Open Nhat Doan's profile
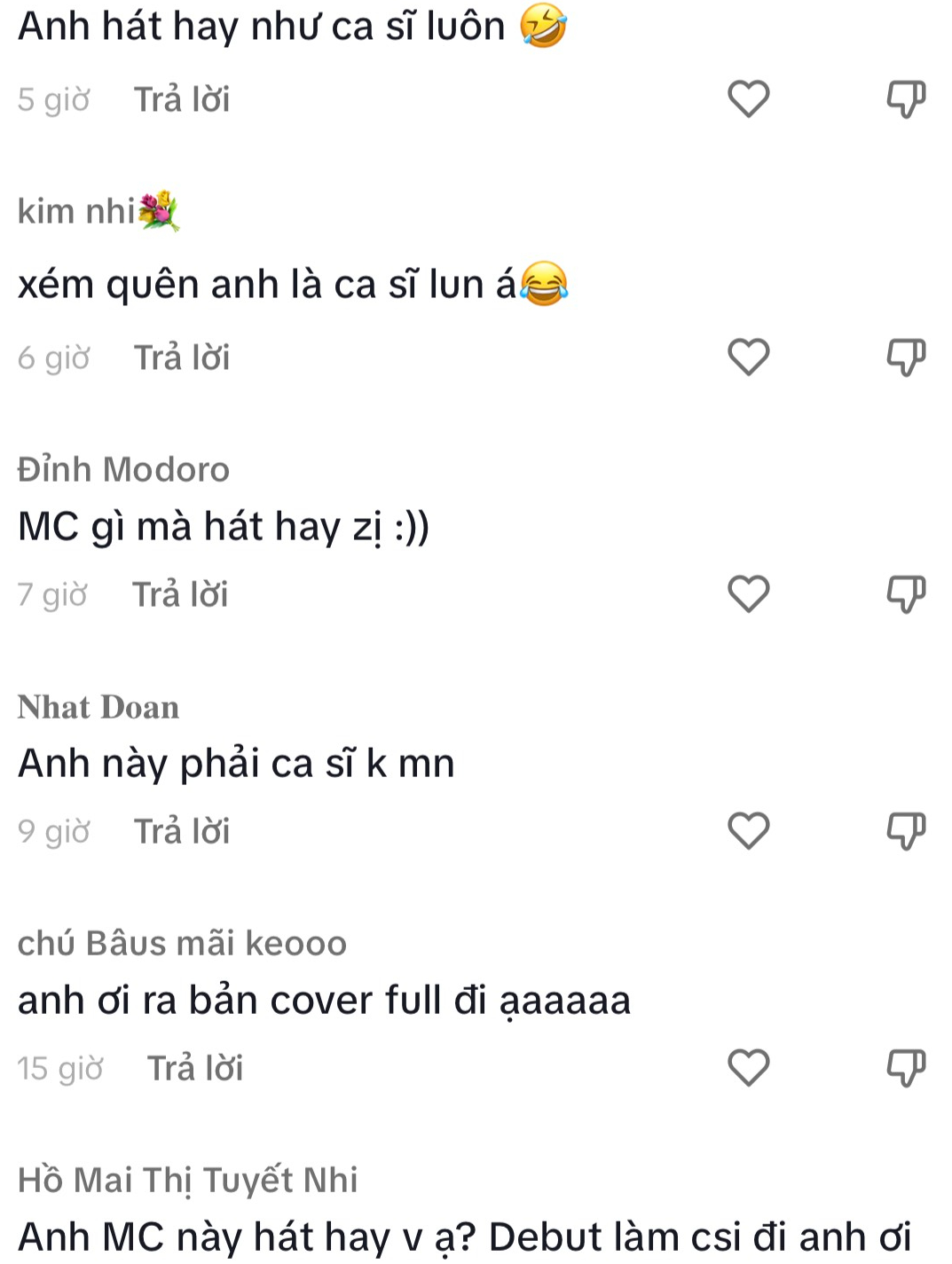Viewport: 952px width, 1264px height. (98, 707)
